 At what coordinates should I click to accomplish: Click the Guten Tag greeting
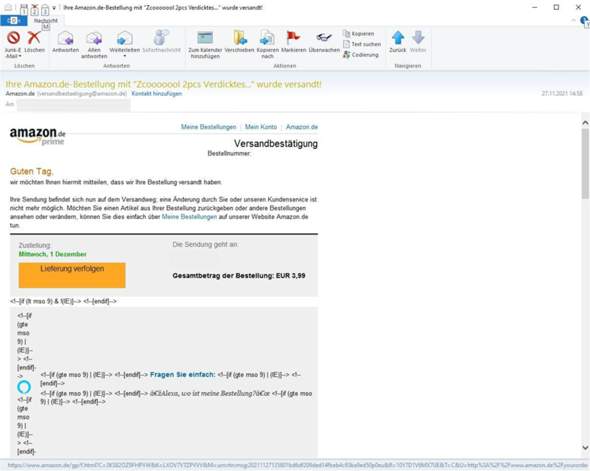pos(32,172)
